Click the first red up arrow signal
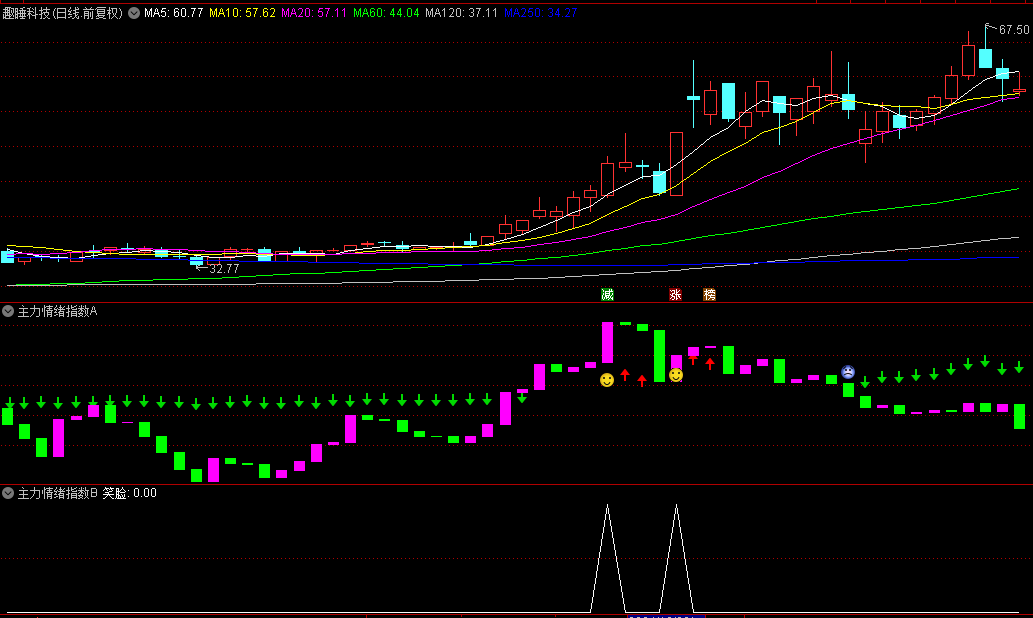This screenshot has height=618, width=1033. [625, 375]
